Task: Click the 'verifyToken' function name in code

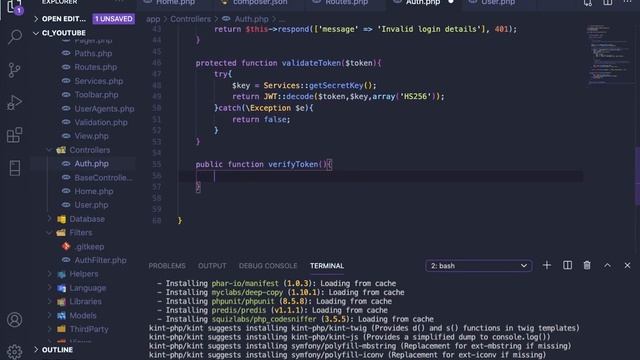Action: pyautogui.click(x=293, y=164)
